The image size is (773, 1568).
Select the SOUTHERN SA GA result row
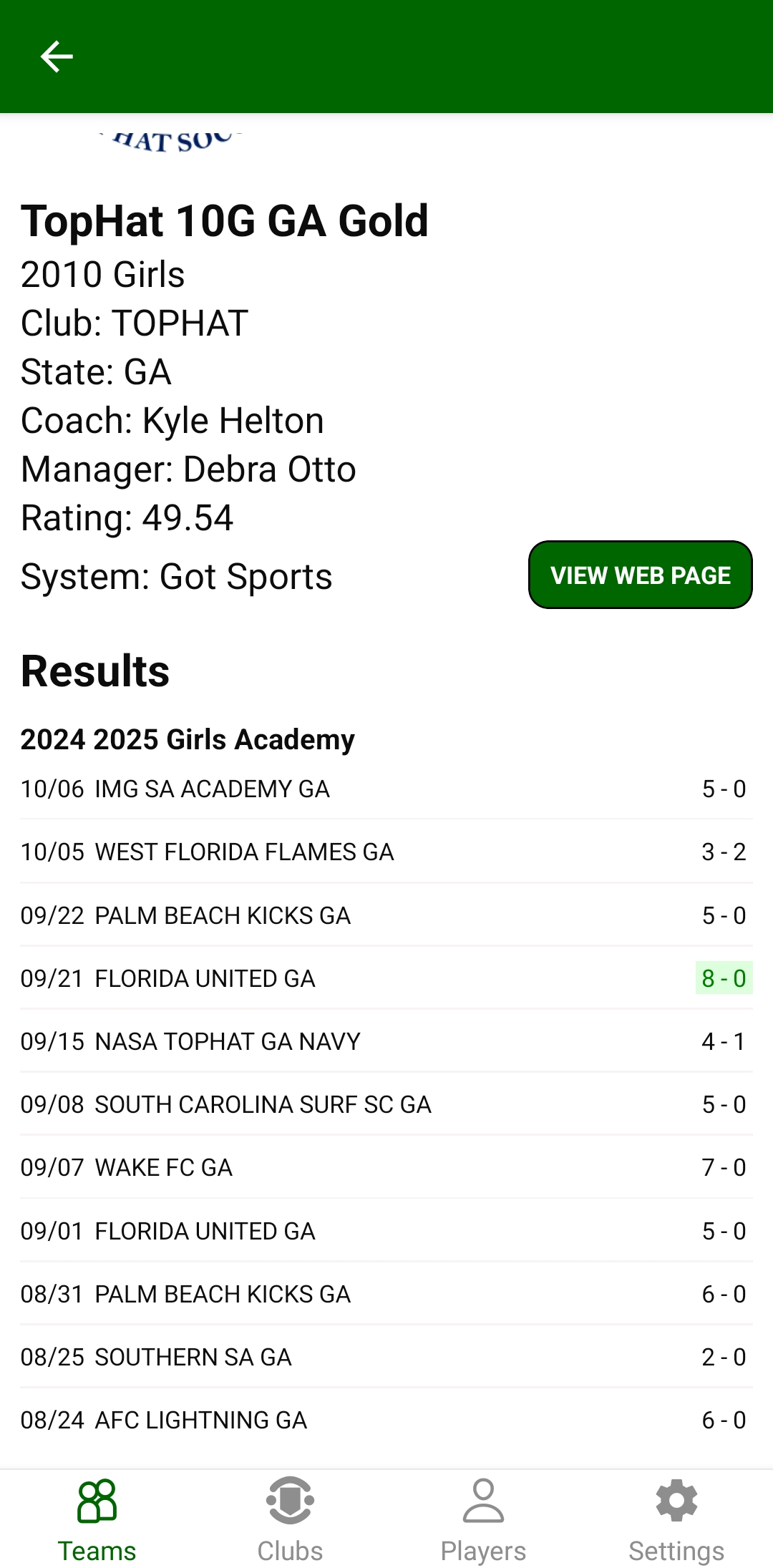click(386, 1357)
